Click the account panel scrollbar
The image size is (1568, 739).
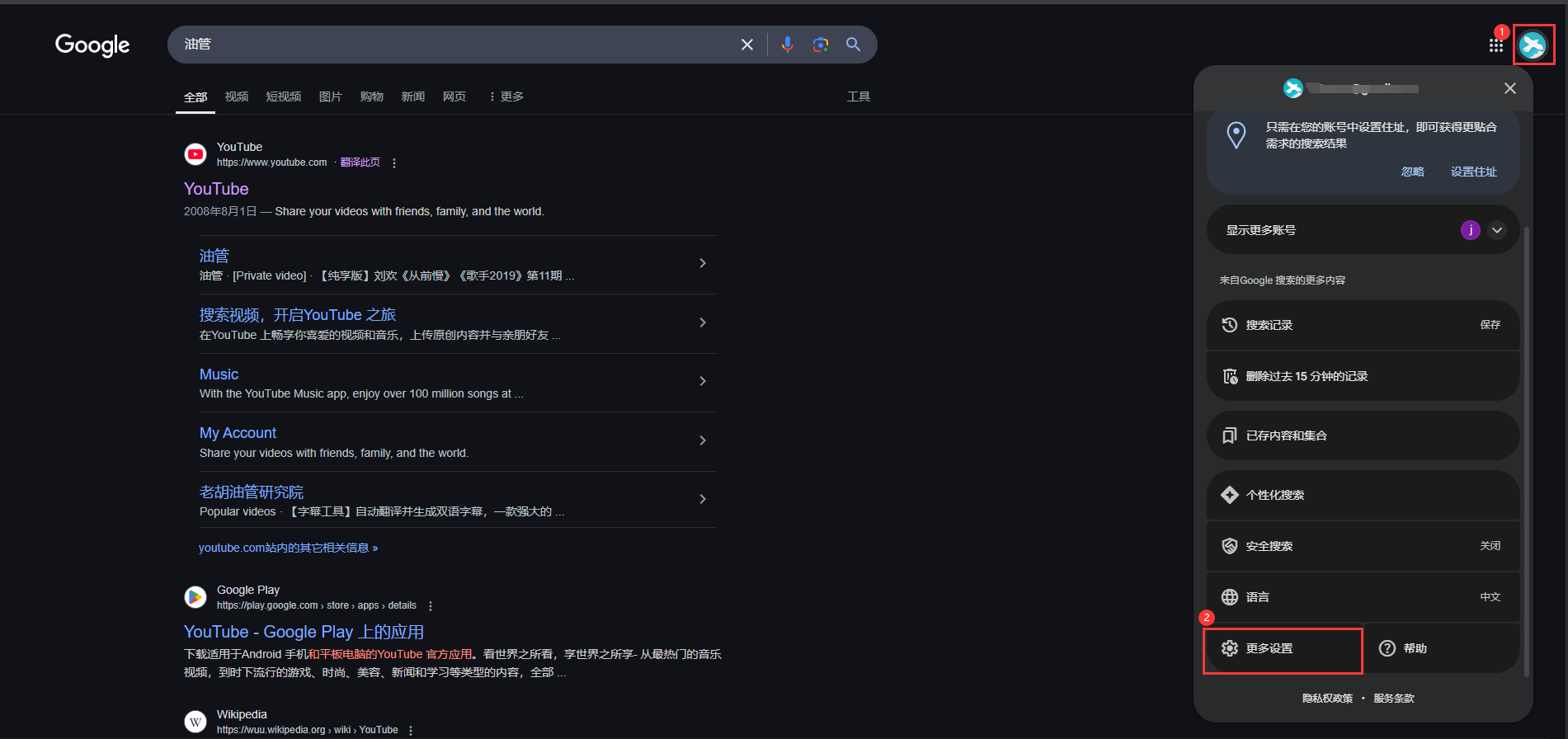pyautogui.click(x=1526, y=450)
